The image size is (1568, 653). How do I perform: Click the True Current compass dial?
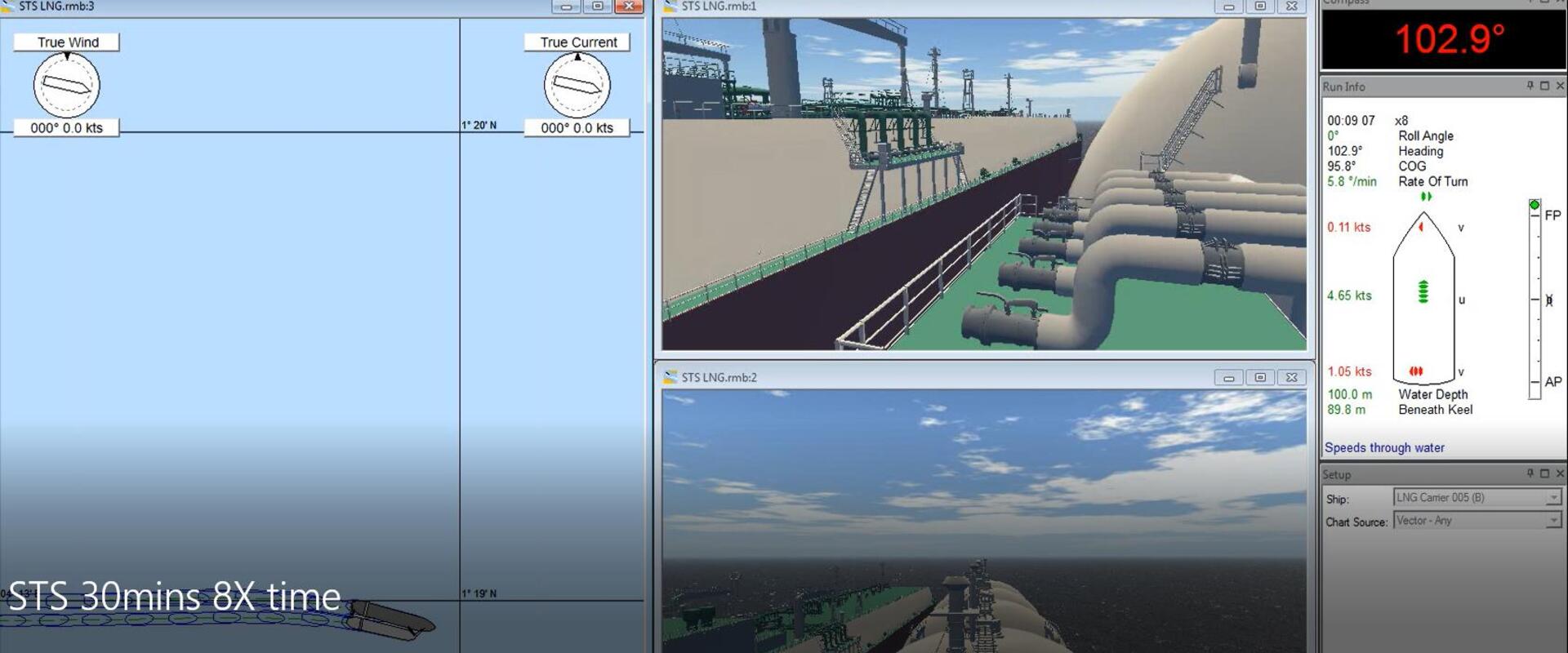point(577,85)
